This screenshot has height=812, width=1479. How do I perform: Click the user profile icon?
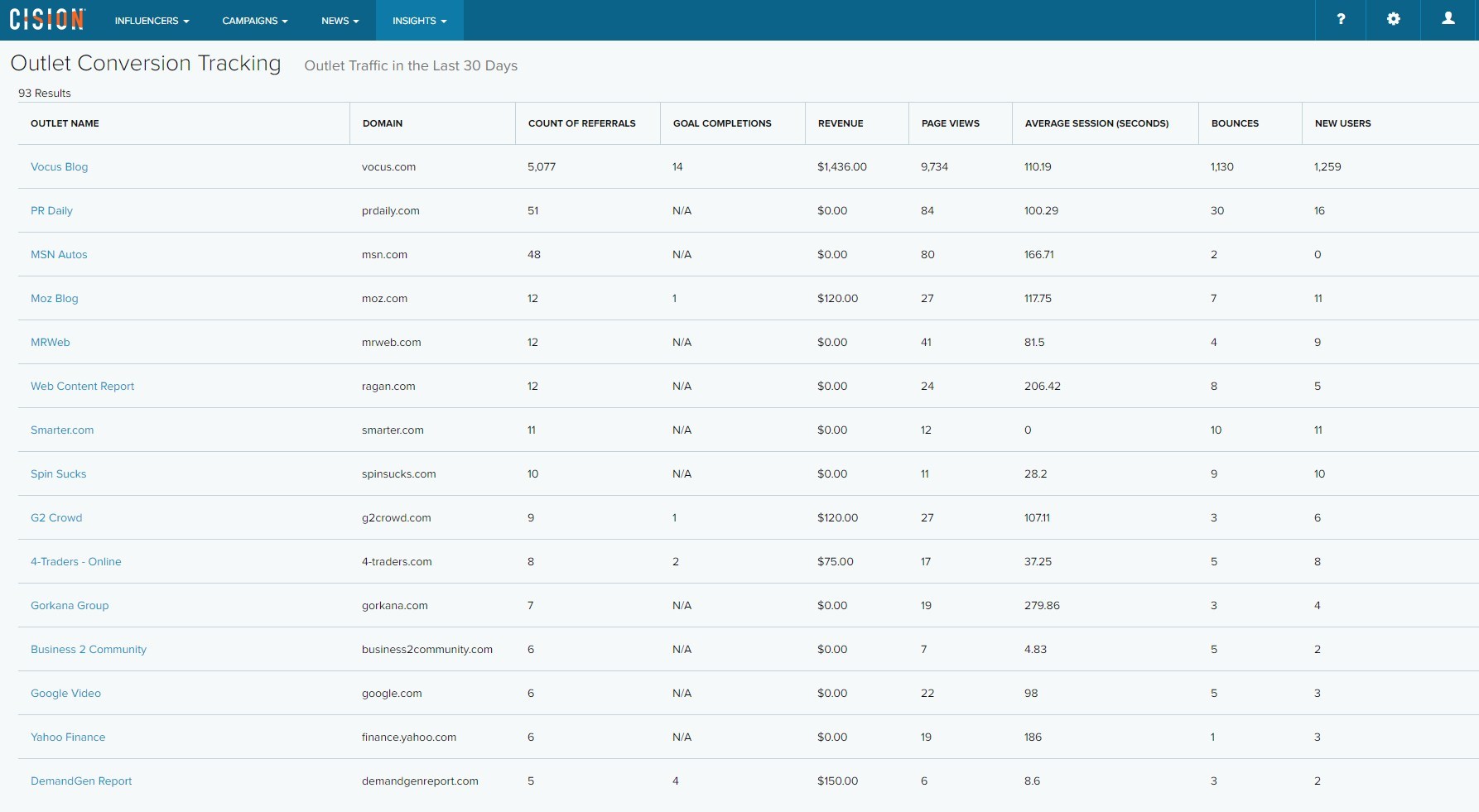1448,19
